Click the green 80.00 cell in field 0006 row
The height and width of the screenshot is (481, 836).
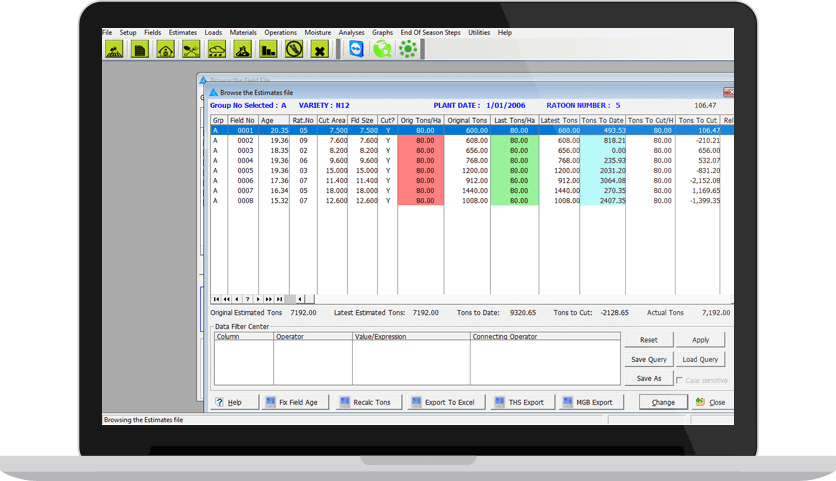click(x=515, y=181)
